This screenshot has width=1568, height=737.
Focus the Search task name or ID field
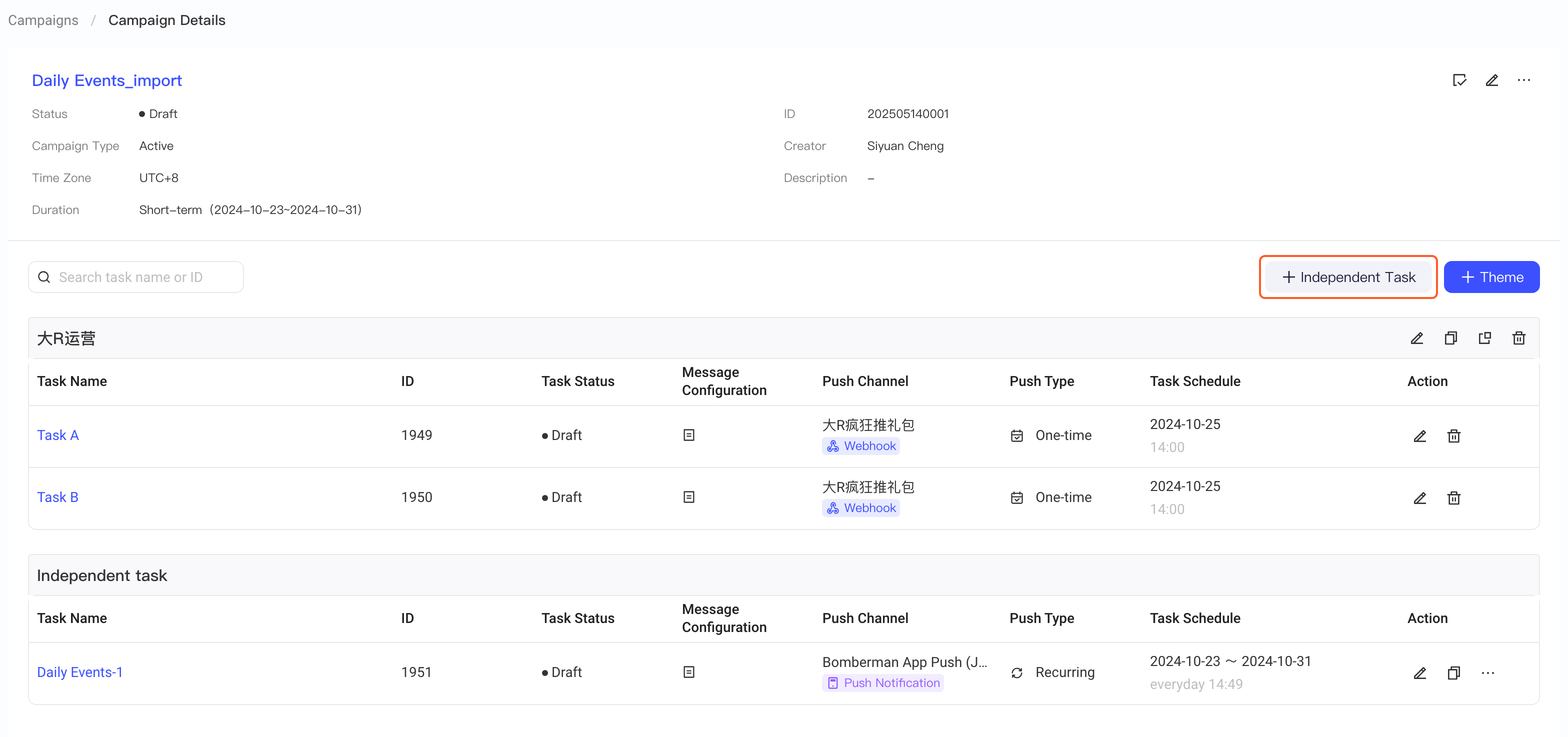(x=135, y=277)
